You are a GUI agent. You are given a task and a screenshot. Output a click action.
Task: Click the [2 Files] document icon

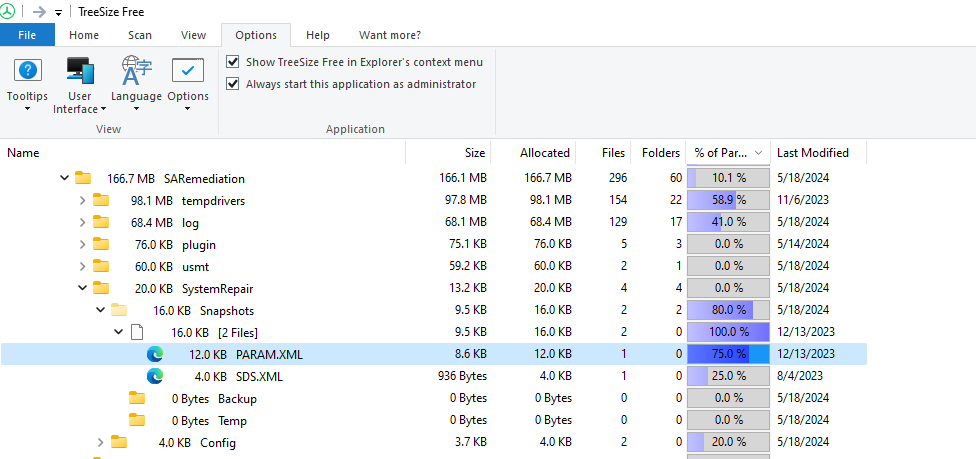136,332
